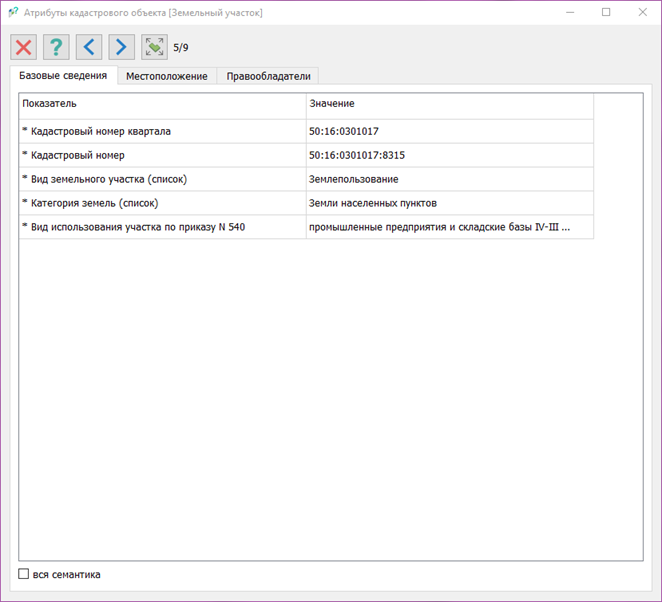Click the app icon in title bar
The width and height of the screenshot is (662, 602).
point(13,13)
